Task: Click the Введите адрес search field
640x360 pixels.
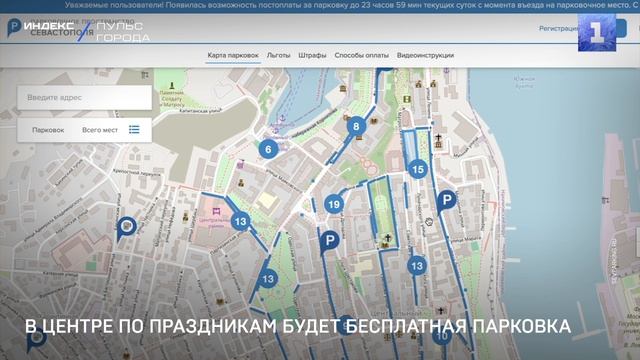Action: 84,98
